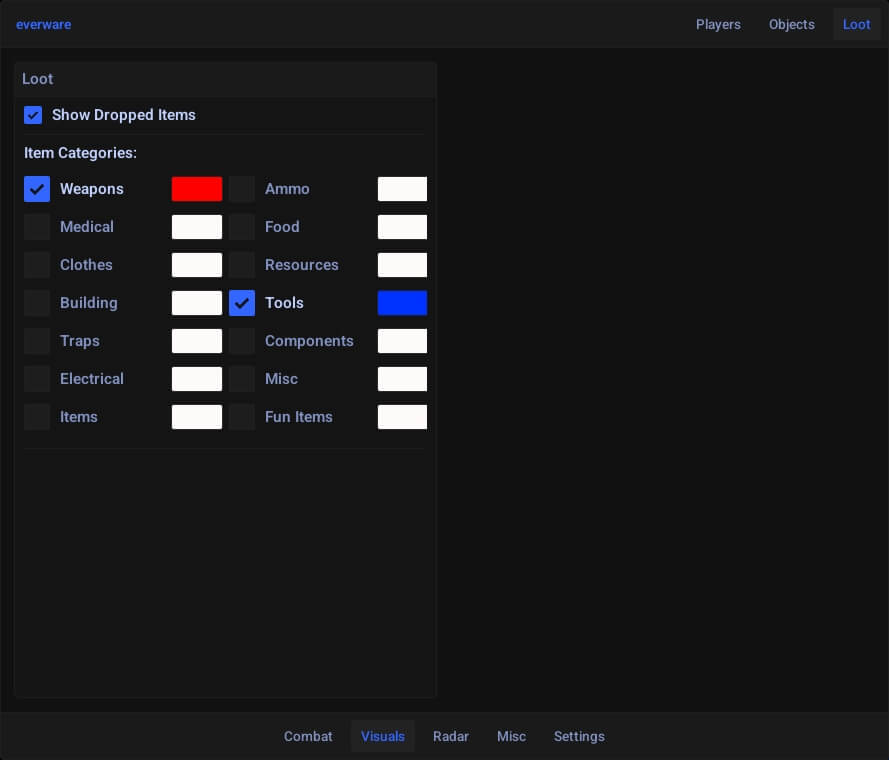Uncheck the Show Dropped Items checkbox
889x760 pixels.
tap(33, 115)
